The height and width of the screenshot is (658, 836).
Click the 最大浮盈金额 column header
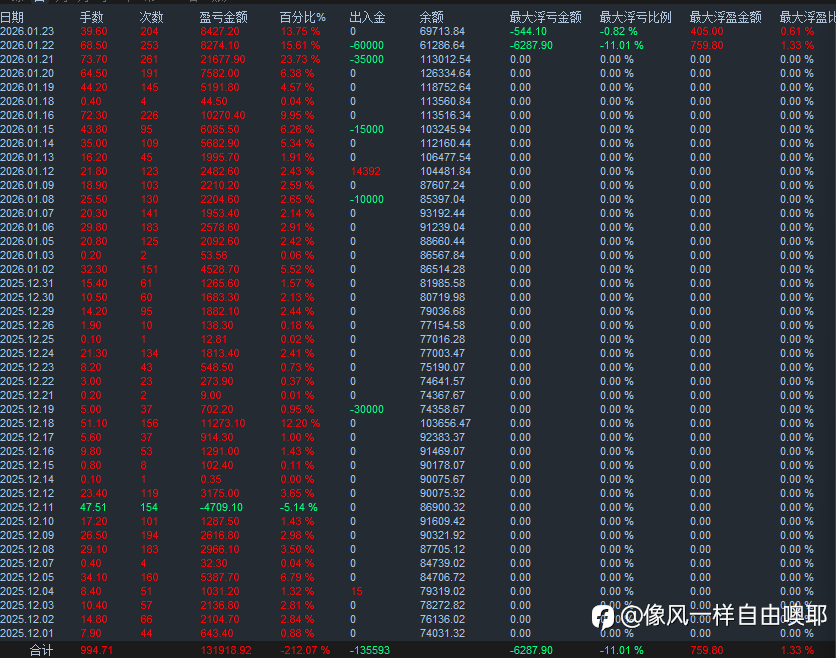coord(726,18)
